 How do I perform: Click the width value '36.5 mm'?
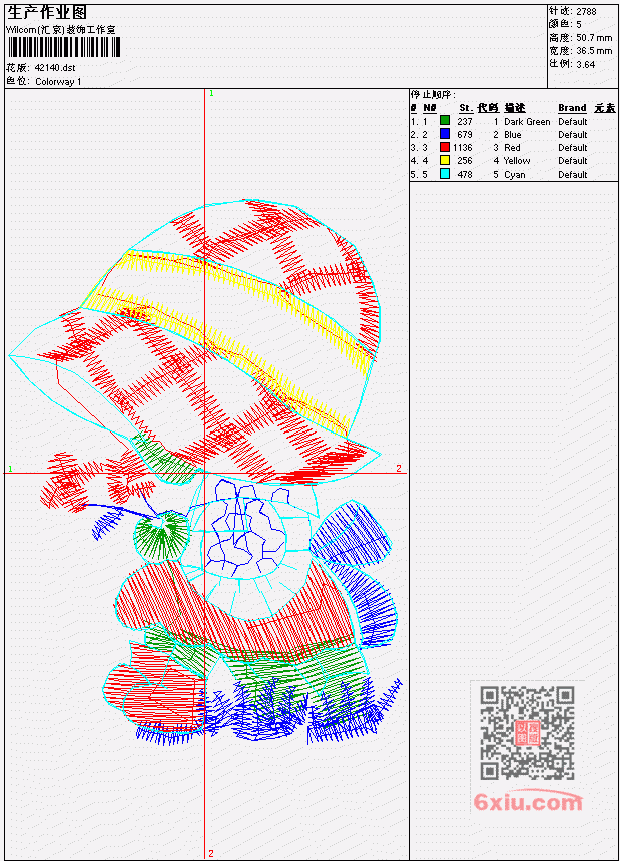click(x=594, y=51)
